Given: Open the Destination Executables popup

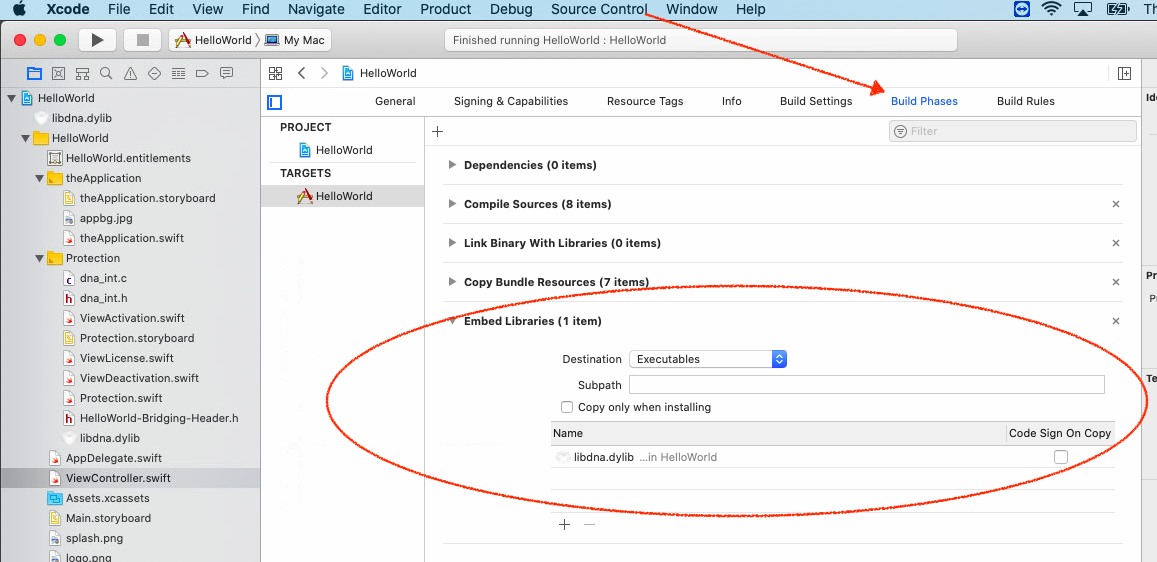Looking at the screenshot, I should pos(708,359).
